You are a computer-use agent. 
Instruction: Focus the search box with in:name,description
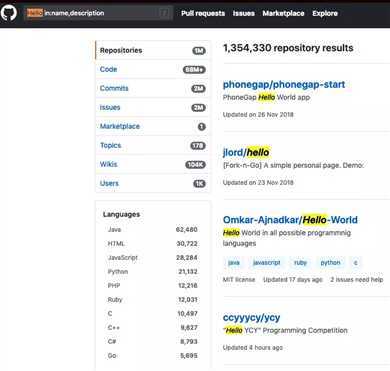point(98,13)
